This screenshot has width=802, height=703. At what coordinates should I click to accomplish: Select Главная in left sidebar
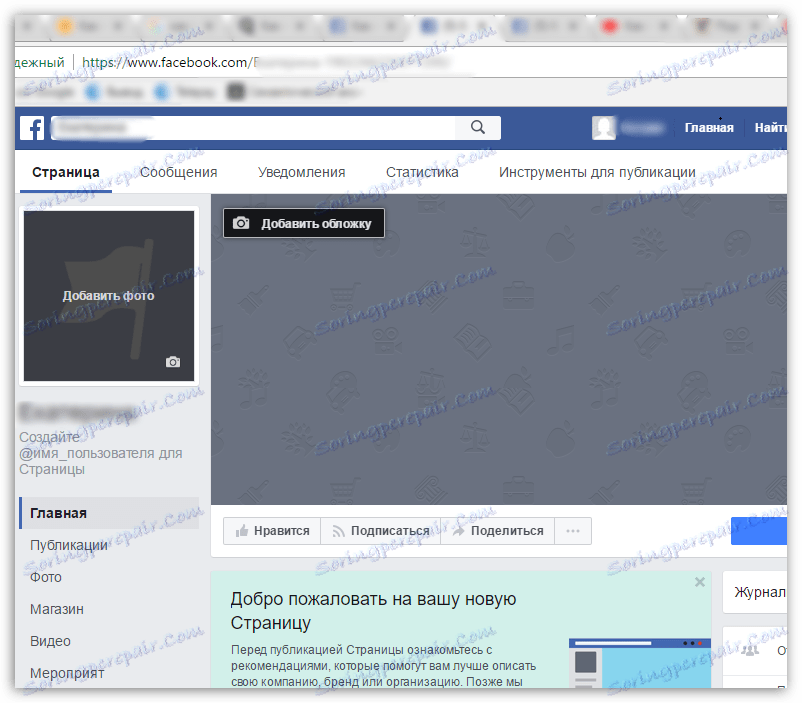(109, 513)
